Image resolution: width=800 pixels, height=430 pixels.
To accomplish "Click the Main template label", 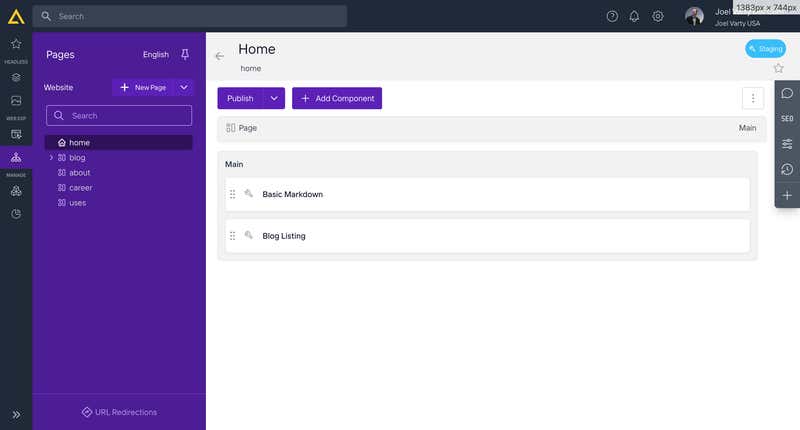I will (x=747, y=128).
